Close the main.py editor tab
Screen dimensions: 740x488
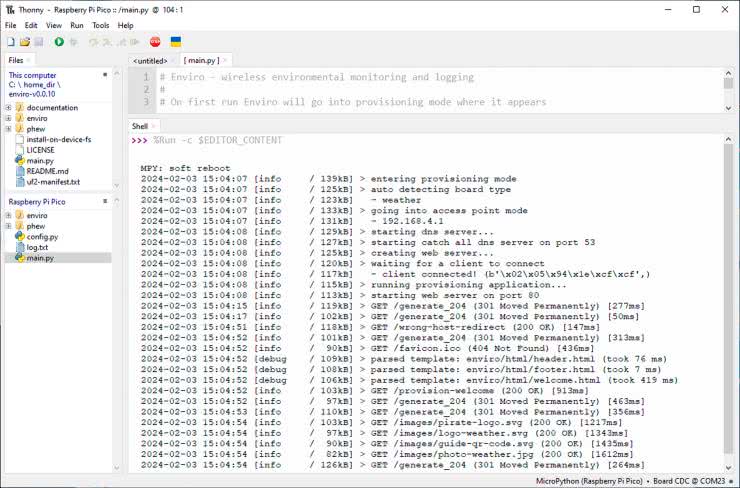click(225, 61)
